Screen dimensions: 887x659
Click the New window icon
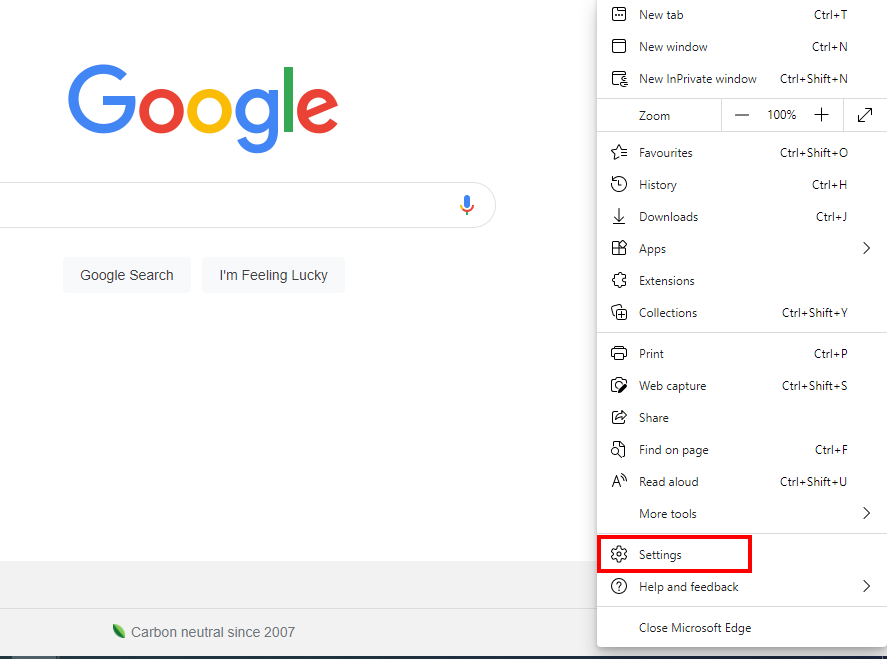coord(619,46)
